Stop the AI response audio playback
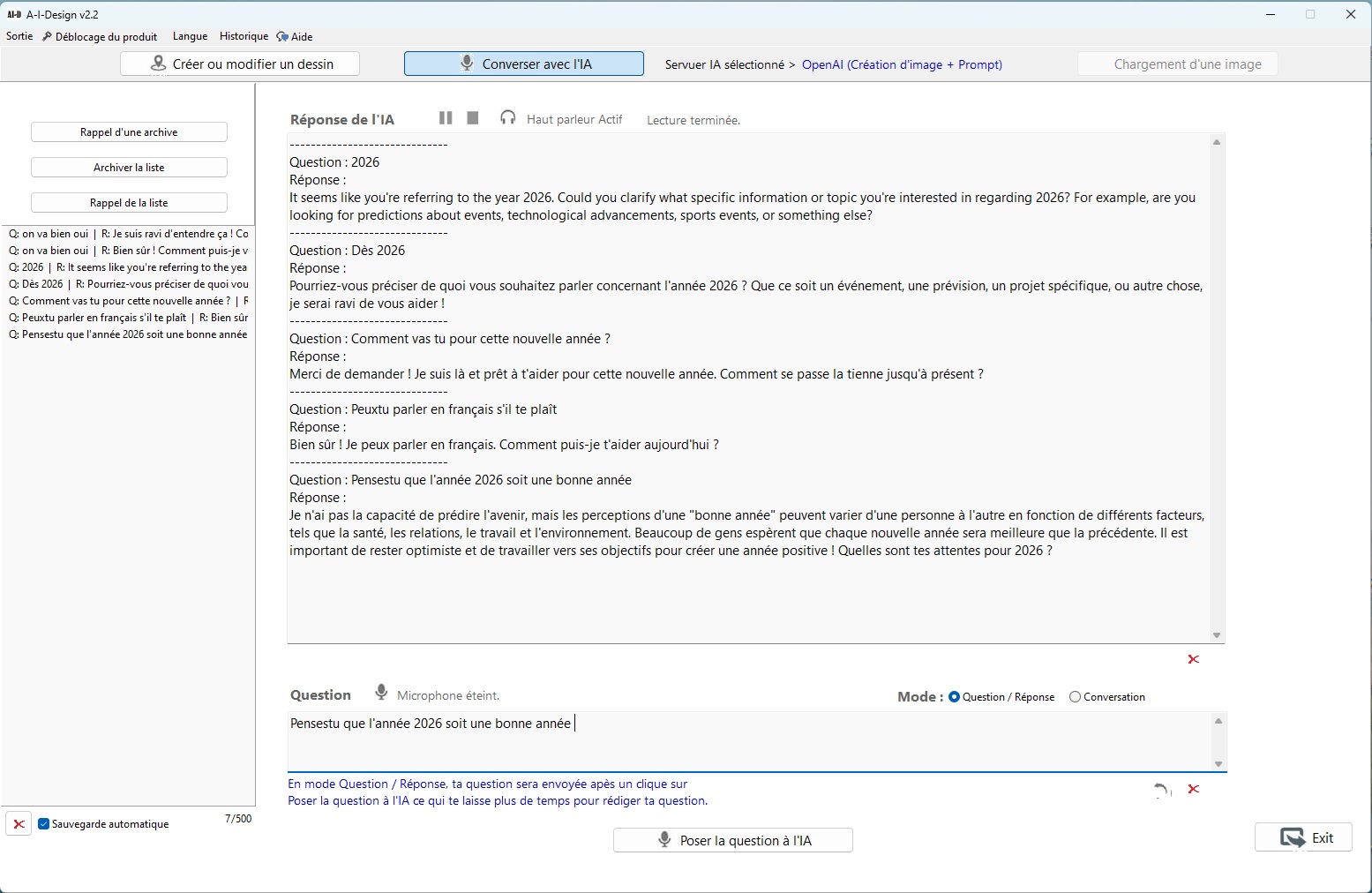This screenshot has height=893, width=1372. [x=473, y=118]
